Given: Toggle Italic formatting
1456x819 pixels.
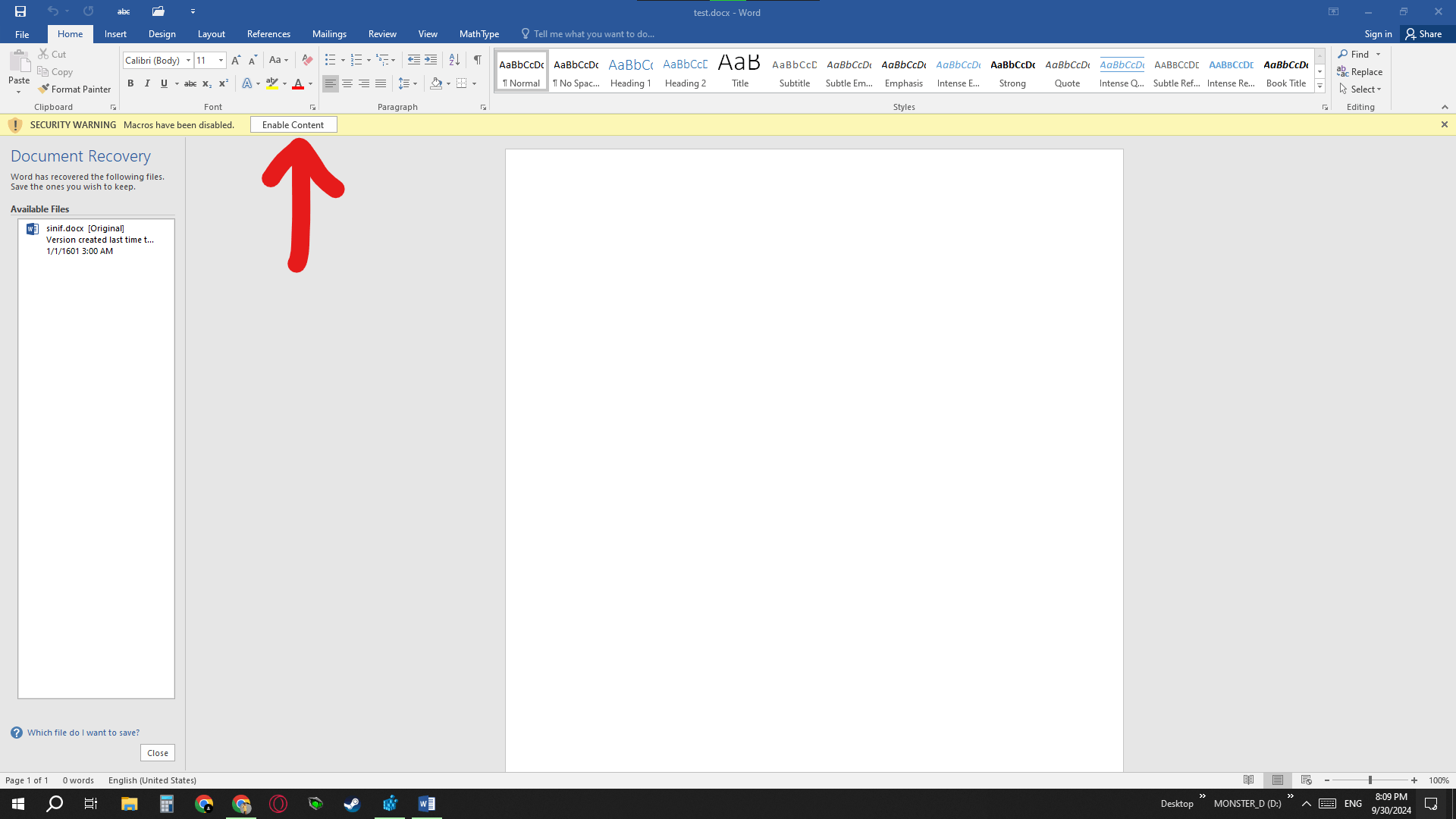Looking at the screenshot, I should pyautogui.click(x=147, y=83).
